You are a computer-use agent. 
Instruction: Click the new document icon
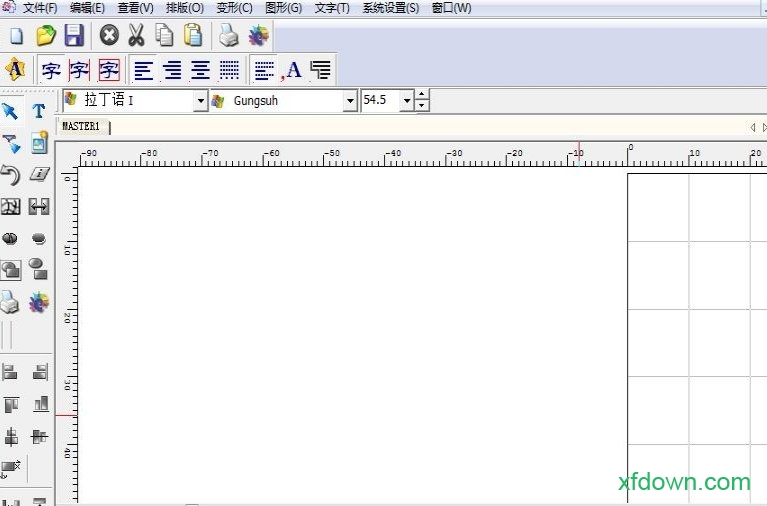click(16, 36)
